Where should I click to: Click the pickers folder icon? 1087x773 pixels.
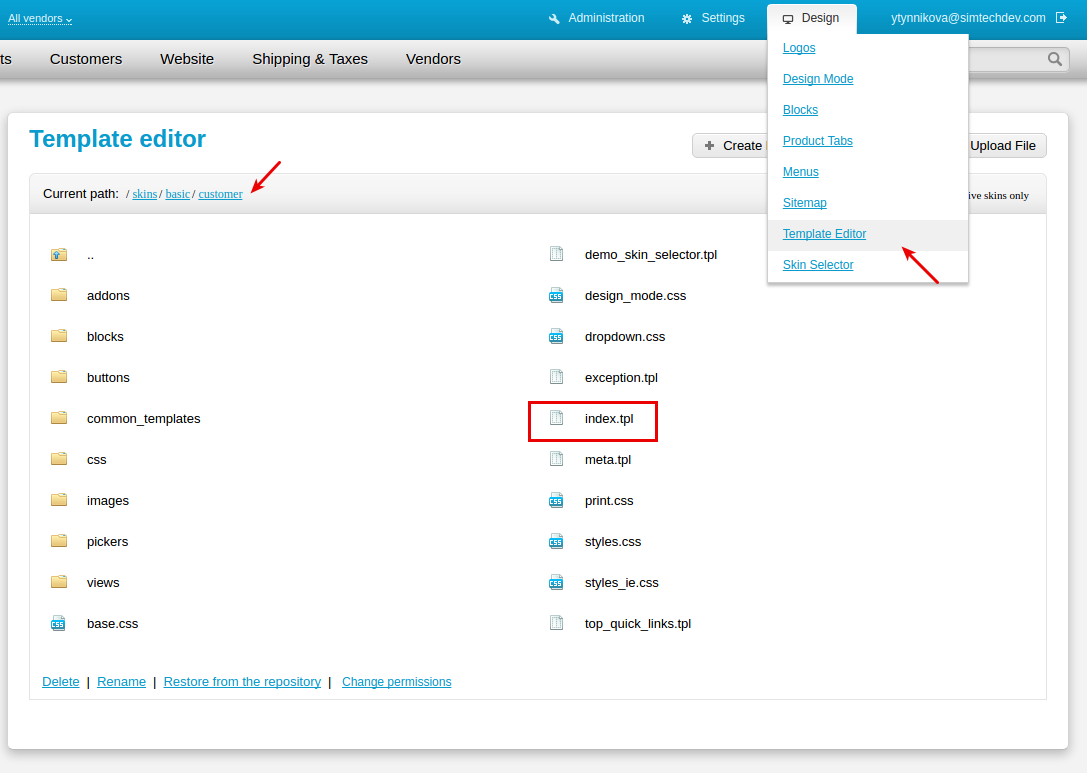point(59,541)
